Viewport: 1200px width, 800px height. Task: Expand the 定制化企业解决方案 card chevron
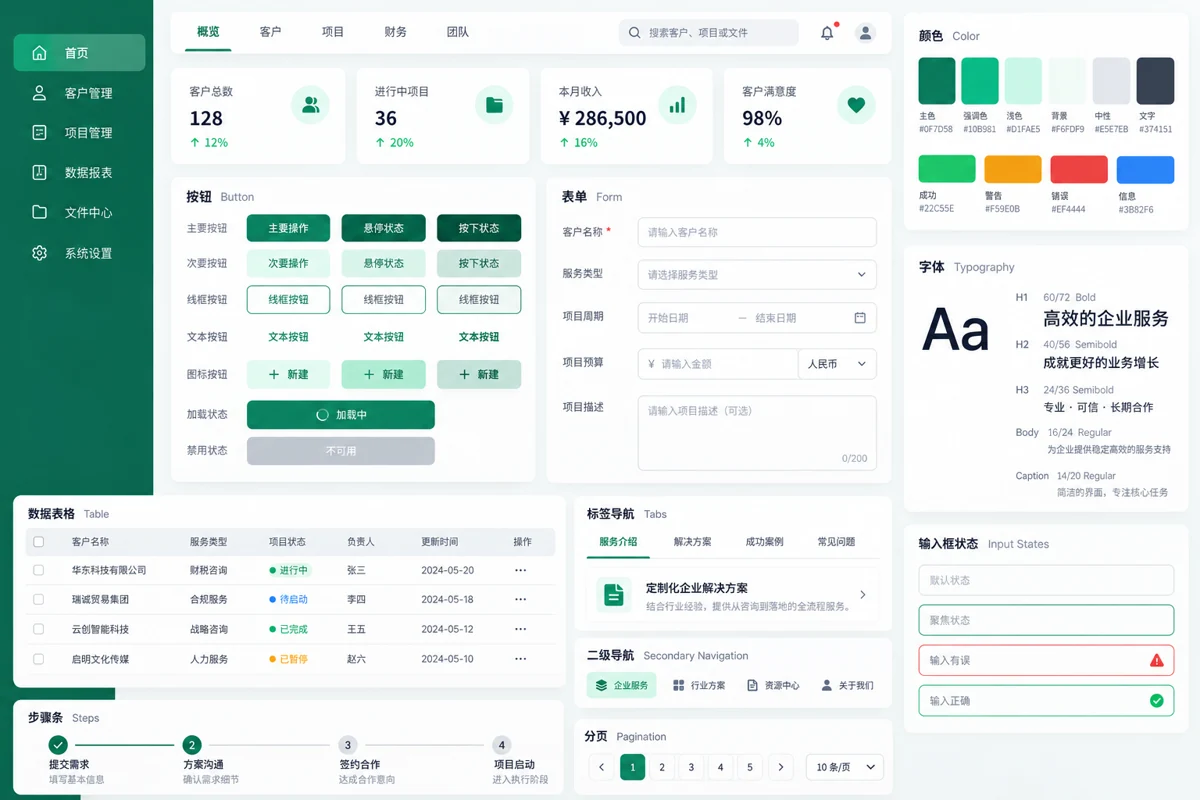pos(863,595)
